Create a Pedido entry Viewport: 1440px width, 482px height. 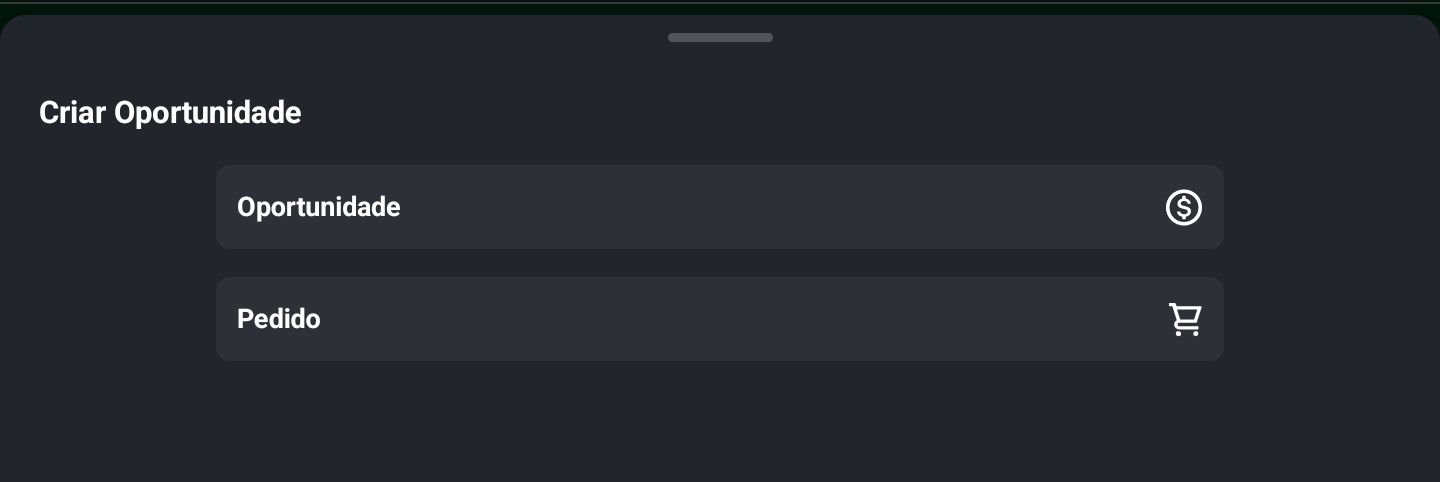coord(720,319)
